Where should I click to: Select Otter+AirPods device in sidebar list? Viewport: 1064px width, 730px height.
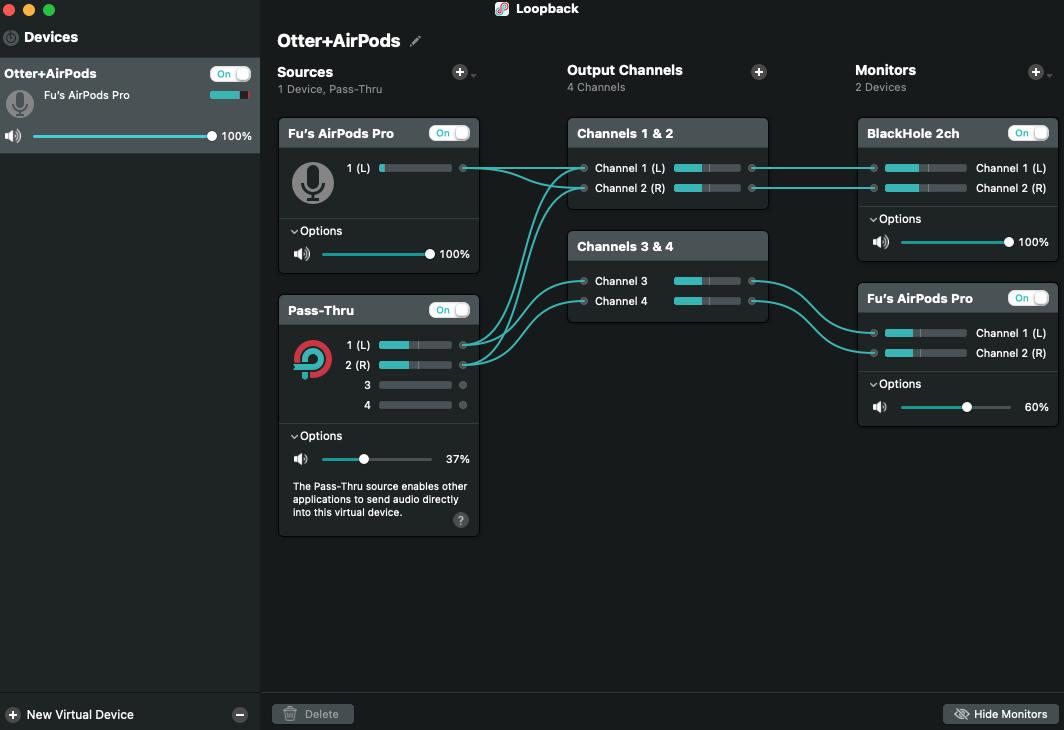tap(130, 105)
